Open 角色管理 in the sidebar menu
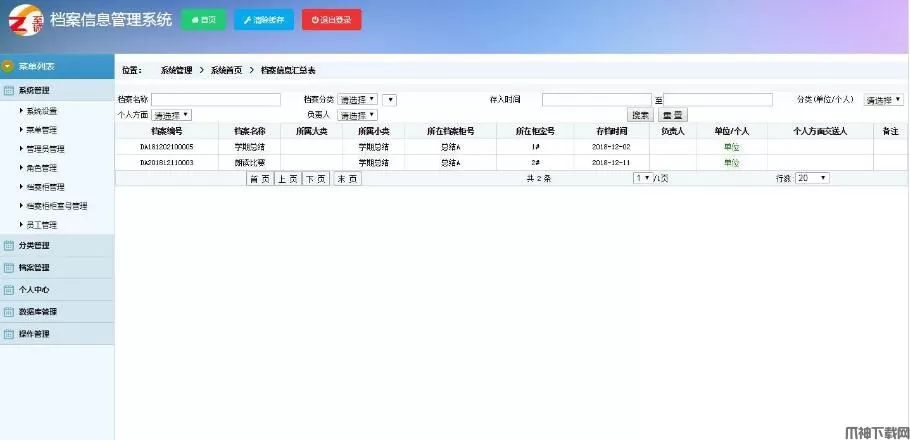Viewport: 910px width, 440px height. 41,168
